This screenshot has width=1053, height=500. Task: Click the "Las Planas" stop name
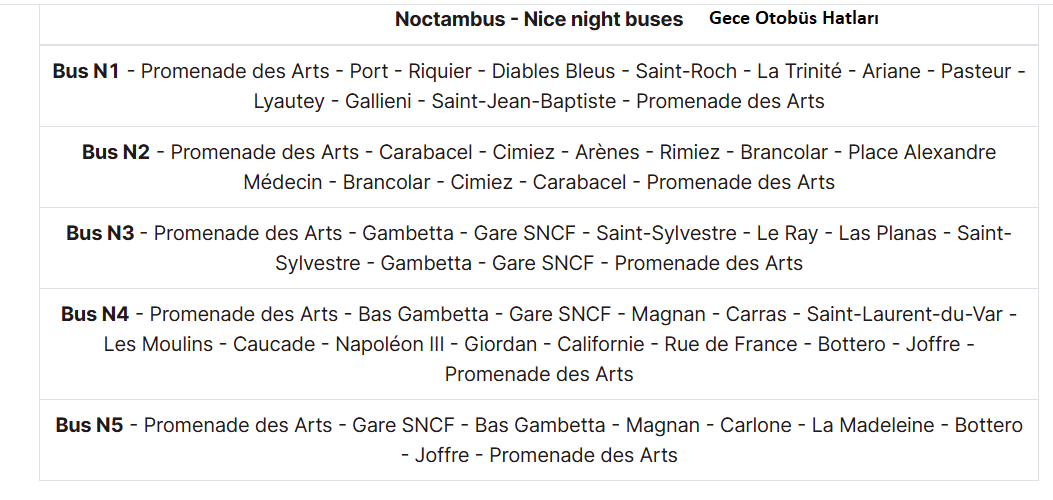coord(887,233)
